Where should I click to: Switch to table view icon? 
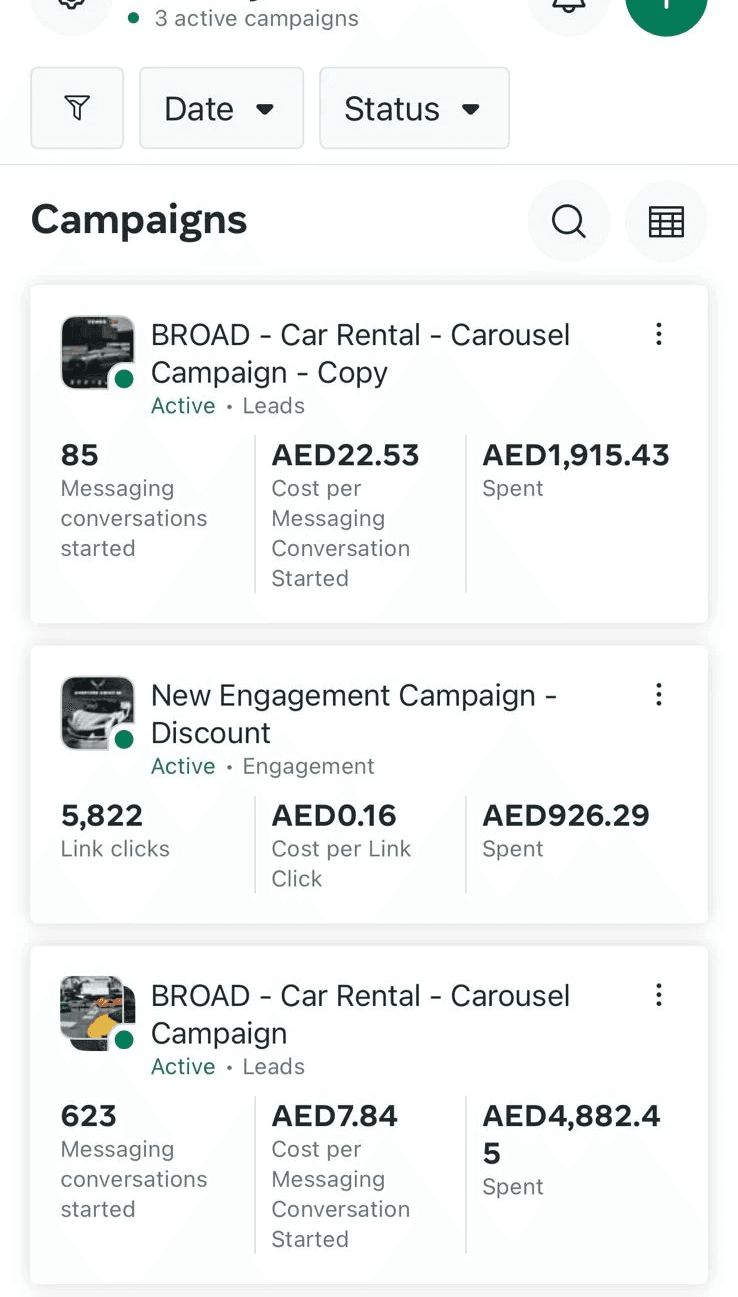(666, 221)
